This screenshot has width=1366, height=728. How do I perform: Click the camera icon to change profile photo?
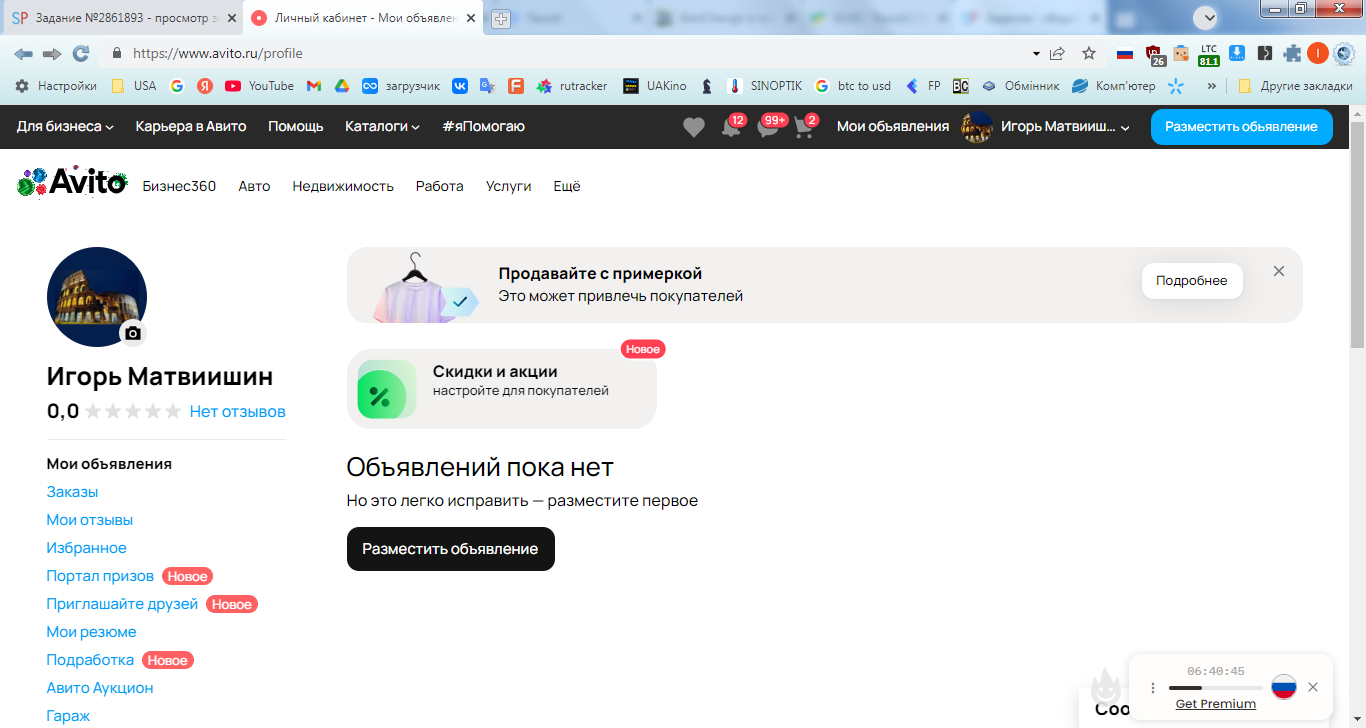click(x=133, y=333)
